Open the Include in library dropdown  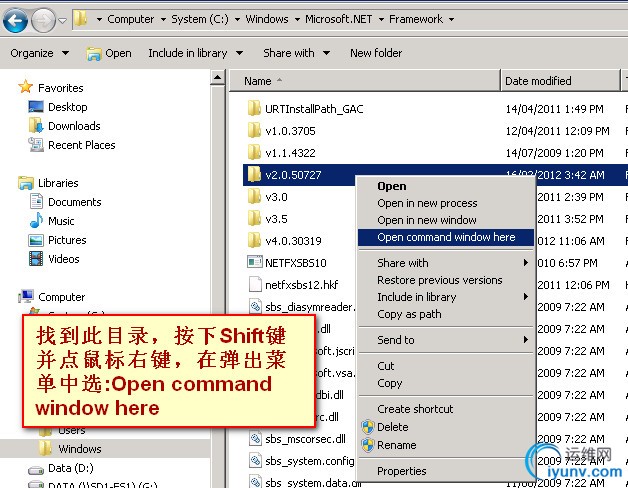coord(195,53)
